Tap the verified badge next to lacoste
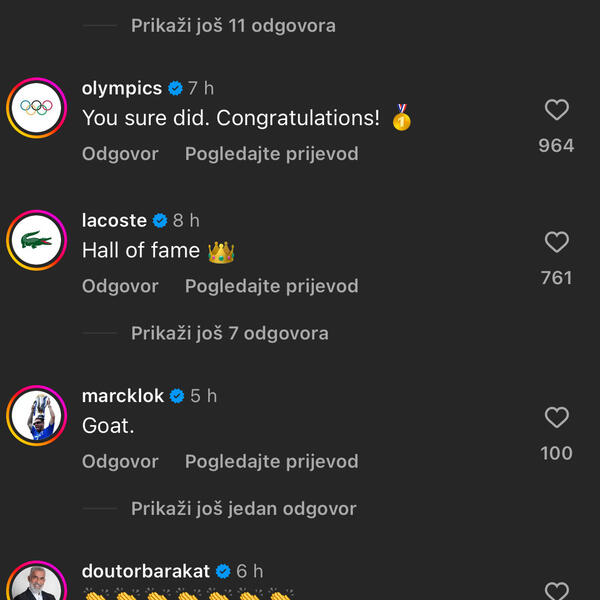 pos(160,221)
